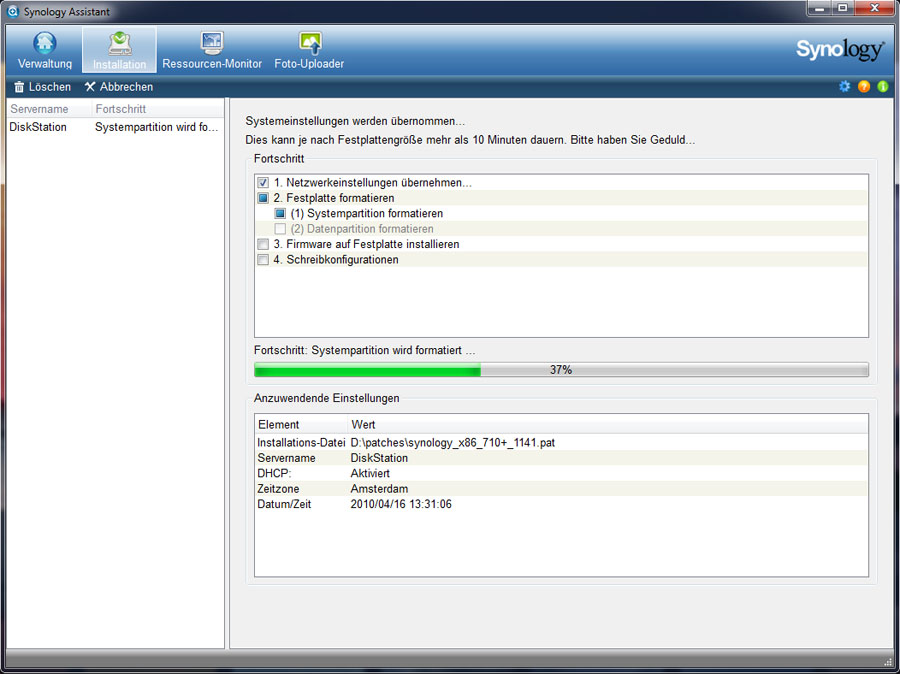
Task: Click the path D:\patches\synology_x86_710+_1141.pat
Action: tap(453, 443)
